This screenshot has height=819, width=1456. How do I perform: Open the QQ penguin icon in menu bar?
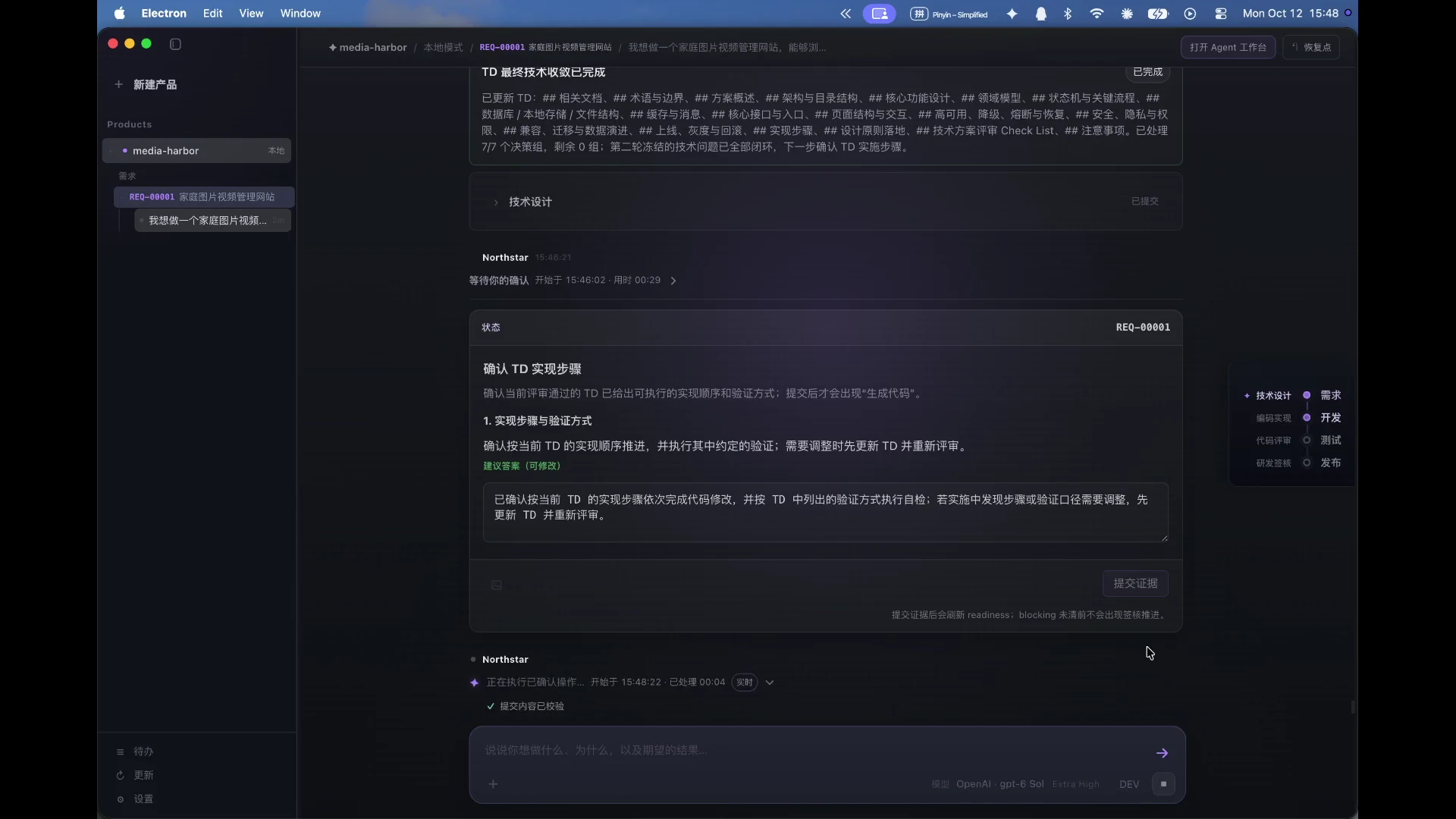point(1041,14)
